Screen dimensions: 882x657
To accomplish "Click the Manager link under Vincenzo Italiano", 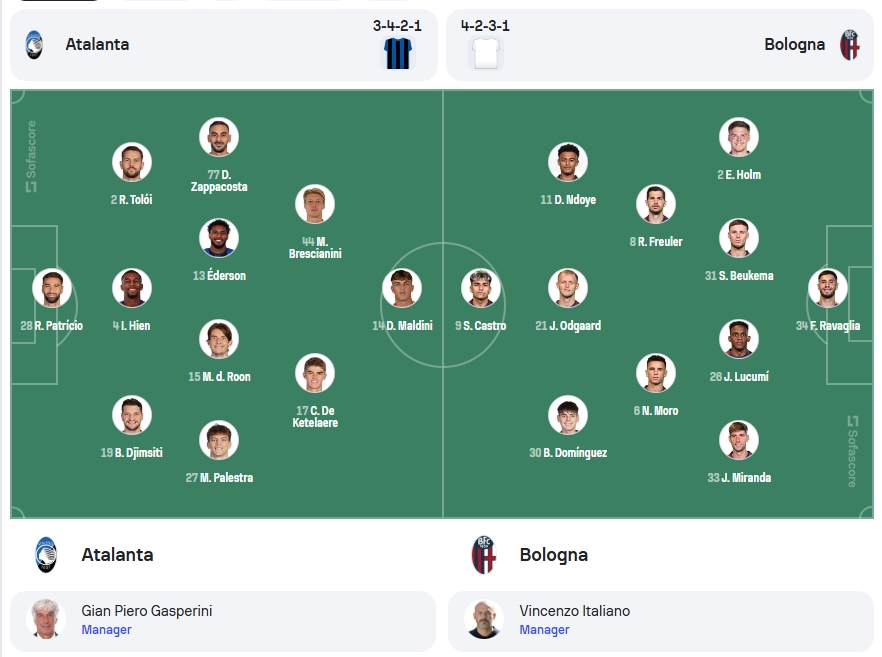I will click(x=544, y=630).
